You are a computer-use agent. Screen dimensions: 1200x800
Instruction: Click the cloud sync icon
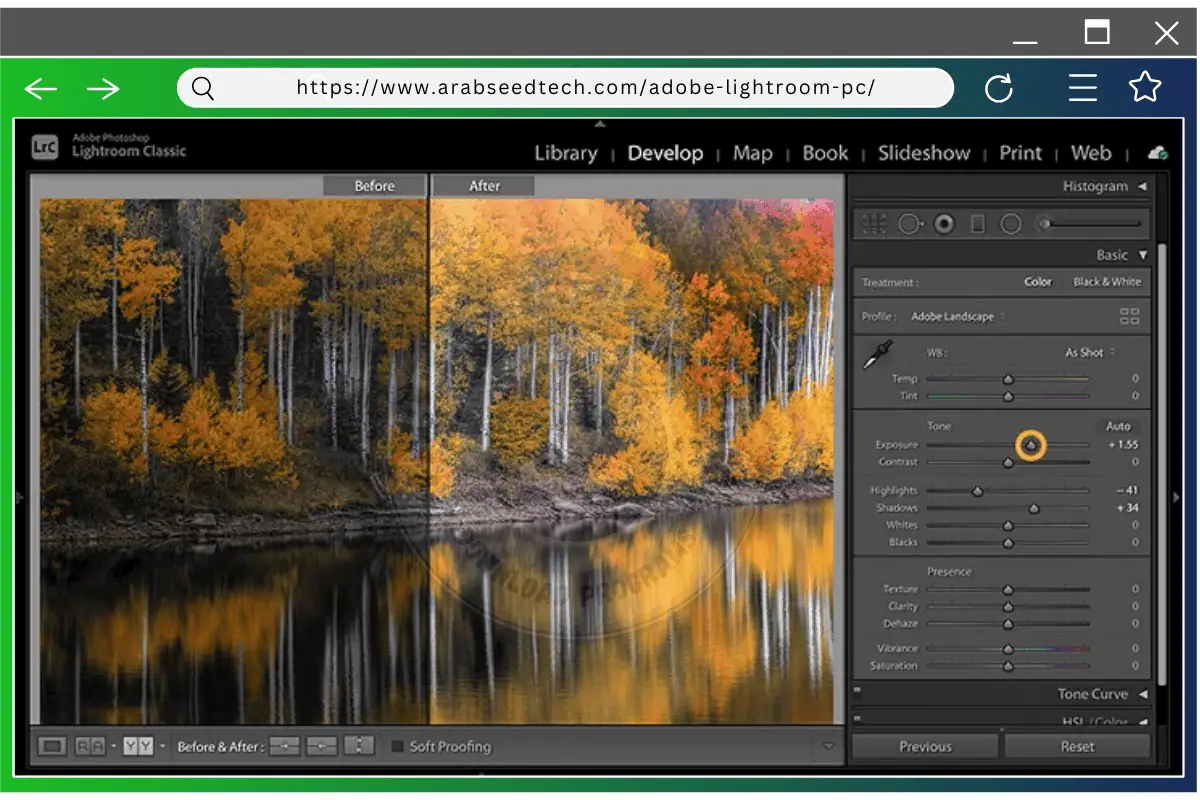[1158, 153]
